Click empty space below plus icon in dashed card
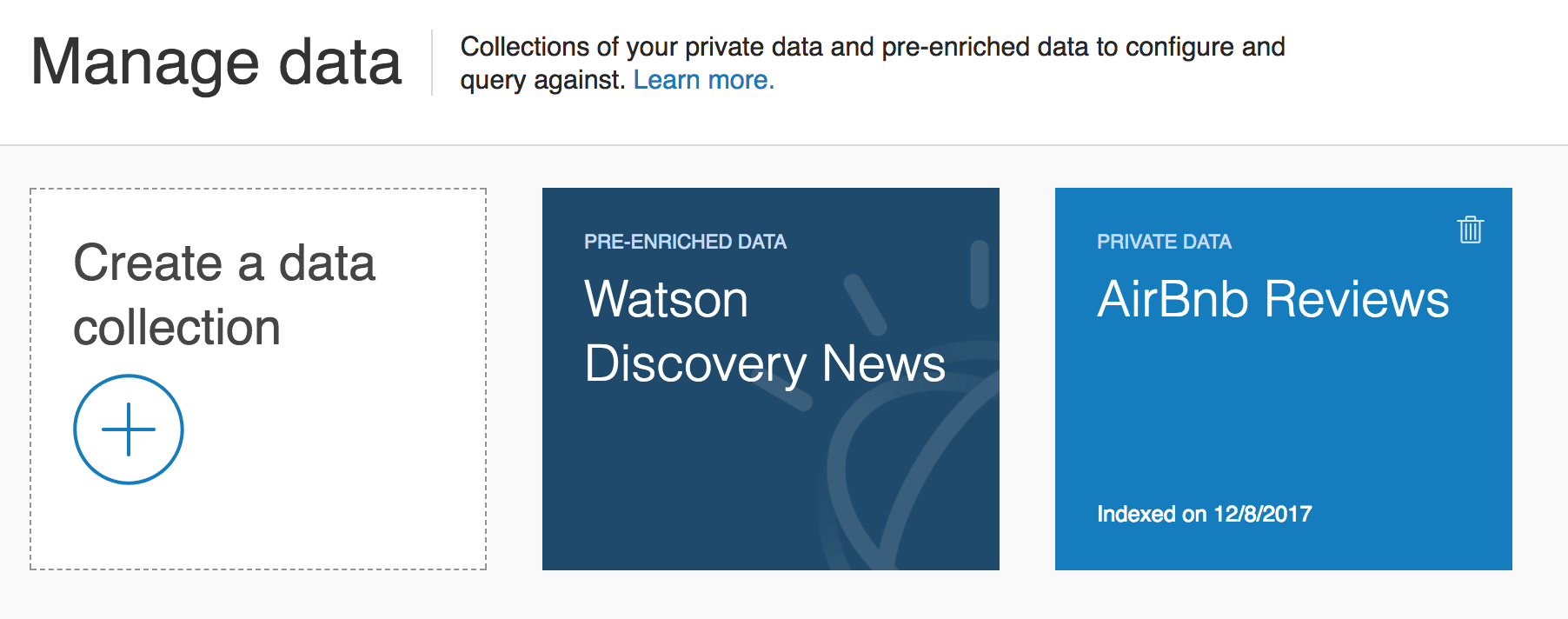Viewport: 1568px width, 619px height. pos(258,526)
